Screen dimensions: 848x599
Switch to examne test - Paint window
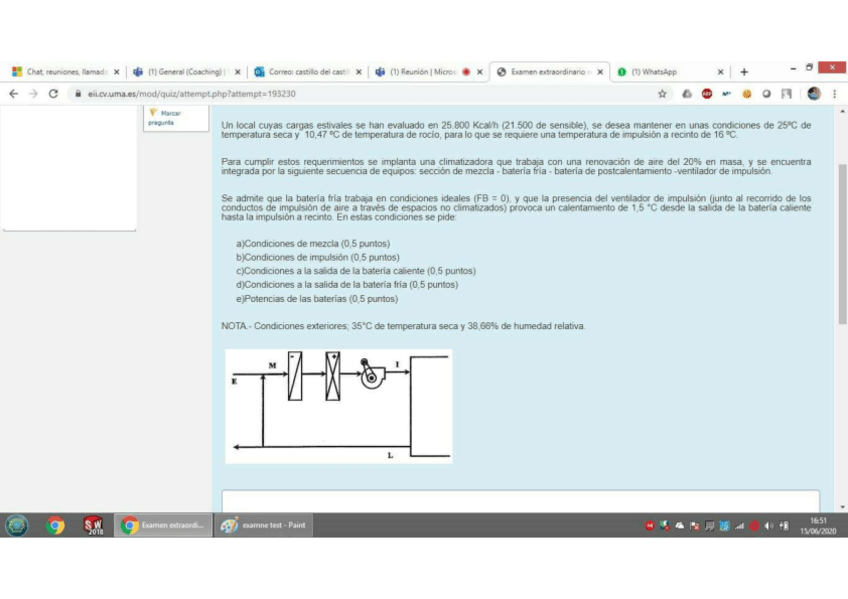tap(264, 525)
